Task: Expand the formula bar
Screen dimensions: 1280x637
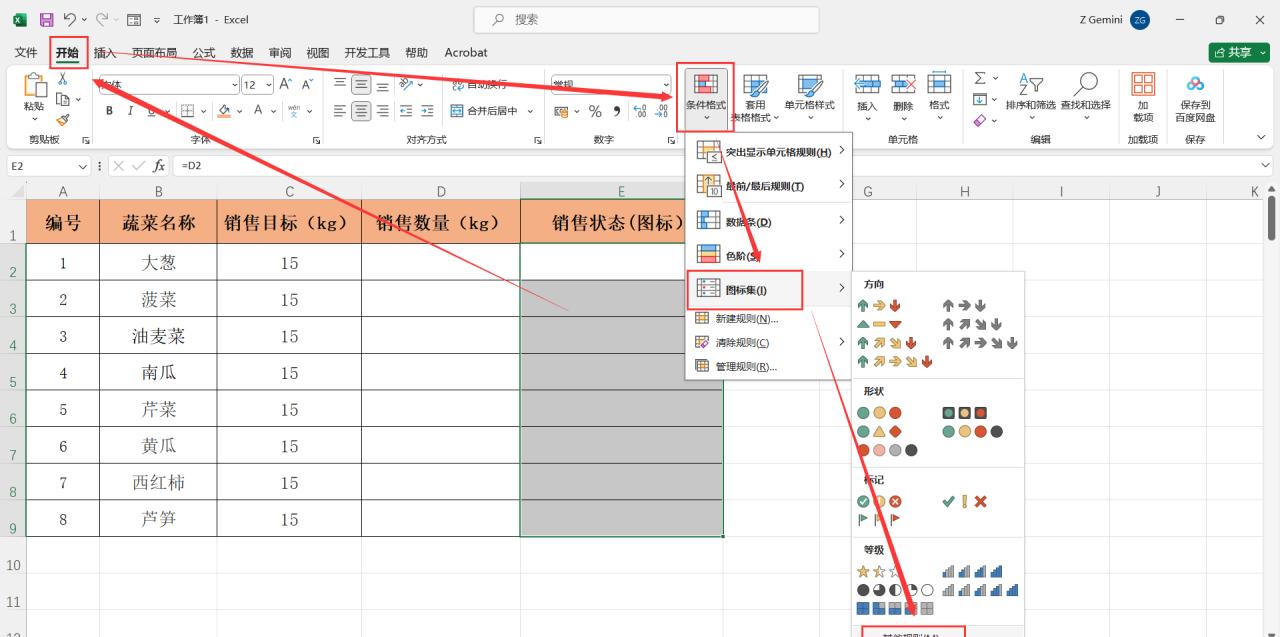Action: tap(1267, 166)
